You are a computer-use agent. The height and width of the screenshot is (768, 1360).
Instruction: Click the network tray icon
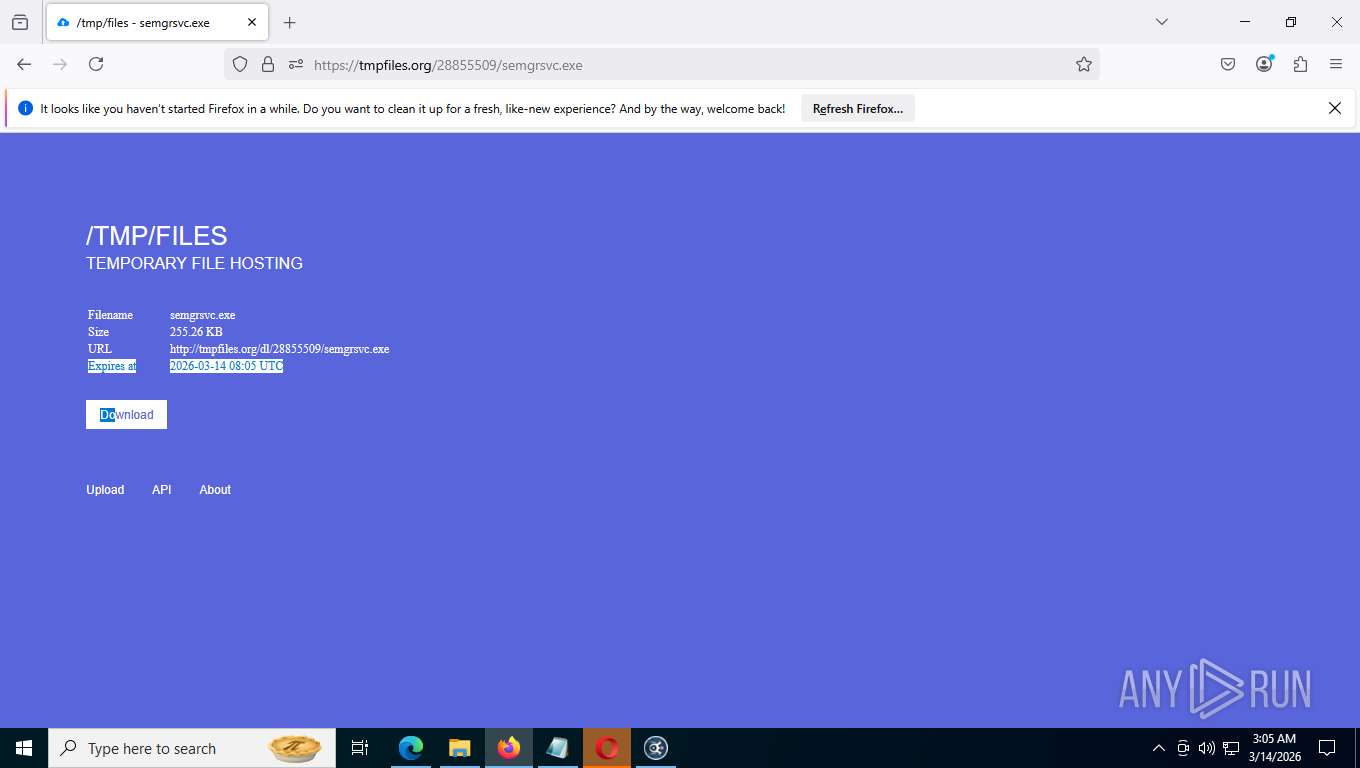pyautogui.click(x=1231, y=748)
